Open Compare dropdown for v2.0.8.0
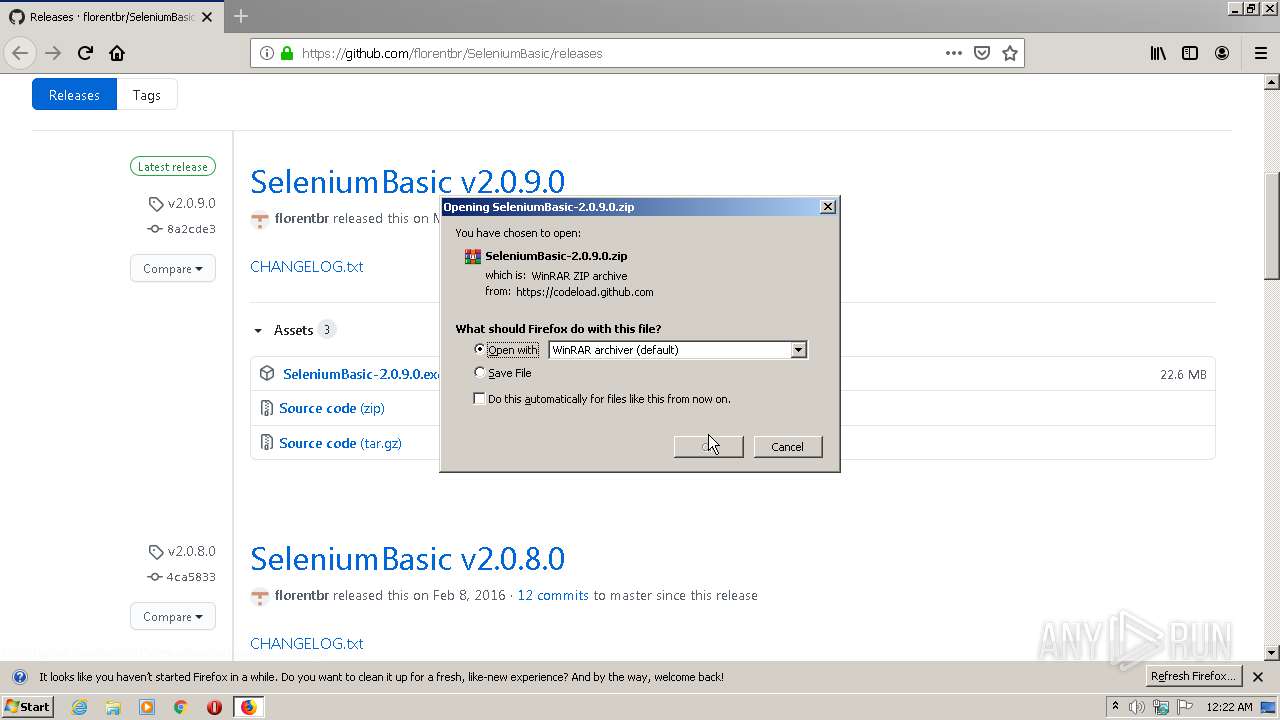The width and height of the screenshot is (1280, 720). [x=173, y=616]
